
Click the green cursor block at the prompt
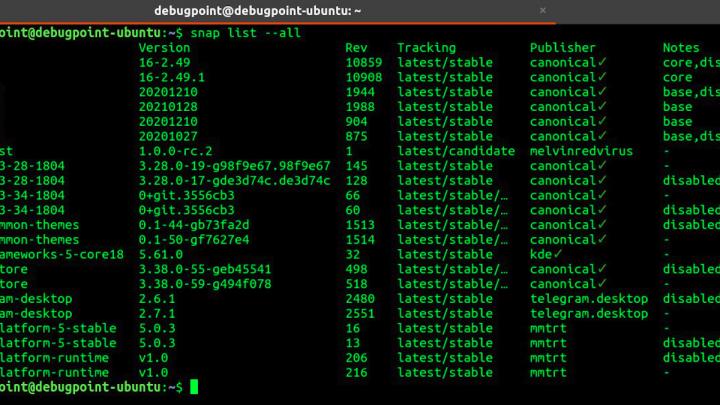click(x=194, y=386)
